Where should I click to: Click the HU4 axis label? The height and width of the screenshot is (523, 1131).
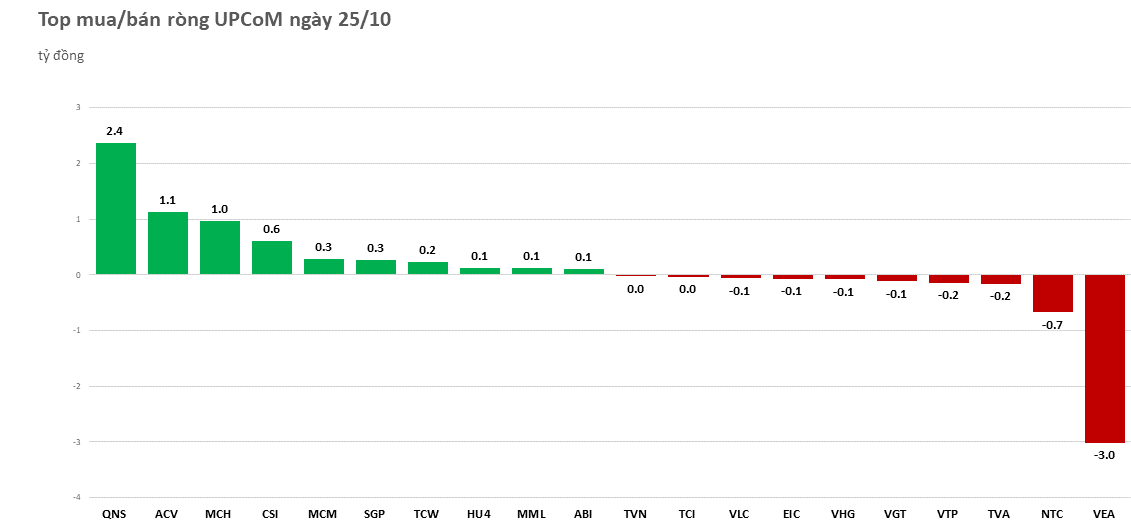tap(479, 514)
